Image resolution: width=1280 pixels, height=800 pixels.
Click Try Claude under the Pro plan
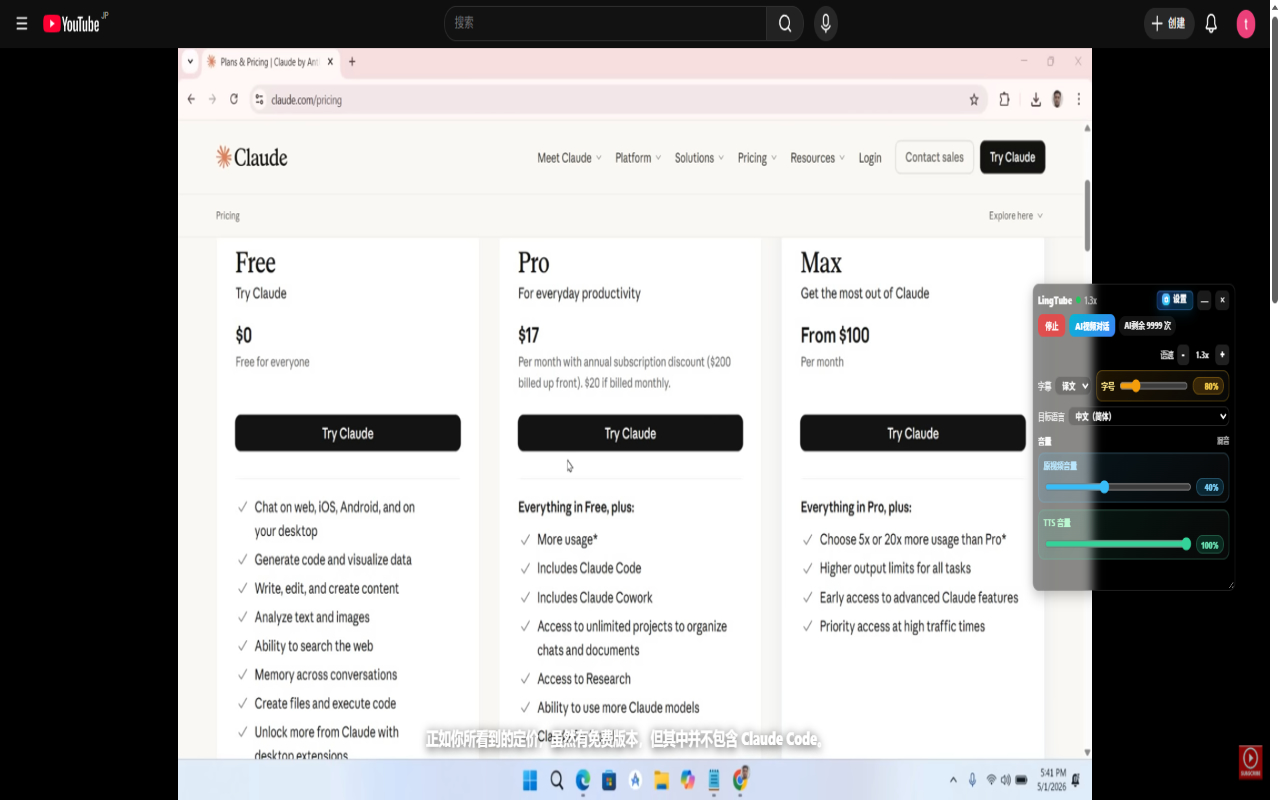coord(630,433)
